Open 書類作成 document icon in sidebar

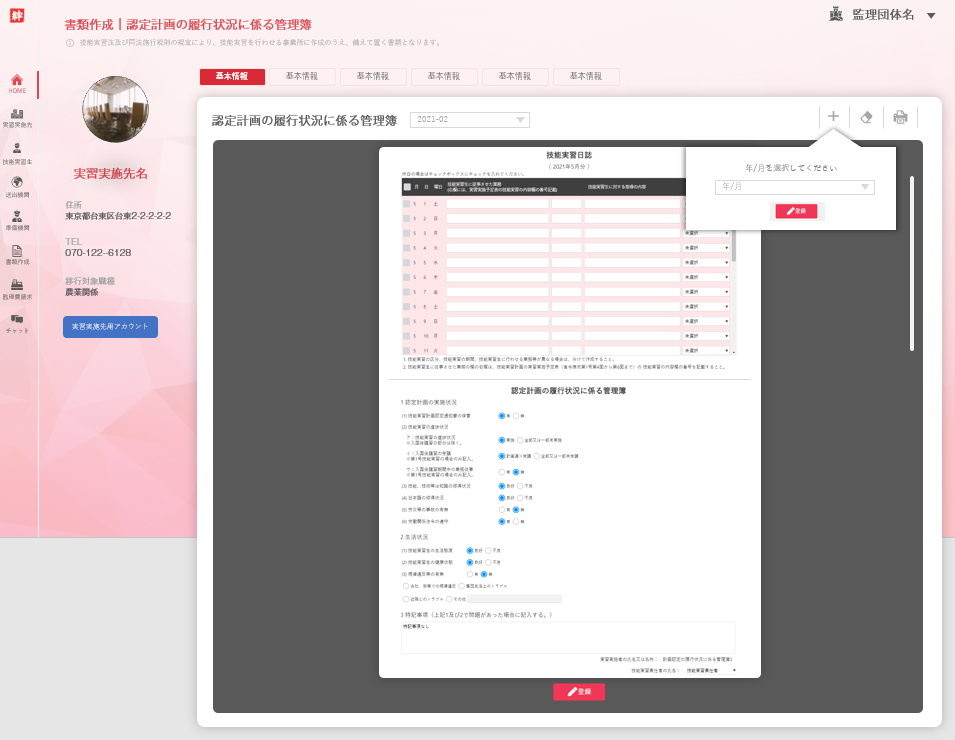coord(17,254)
